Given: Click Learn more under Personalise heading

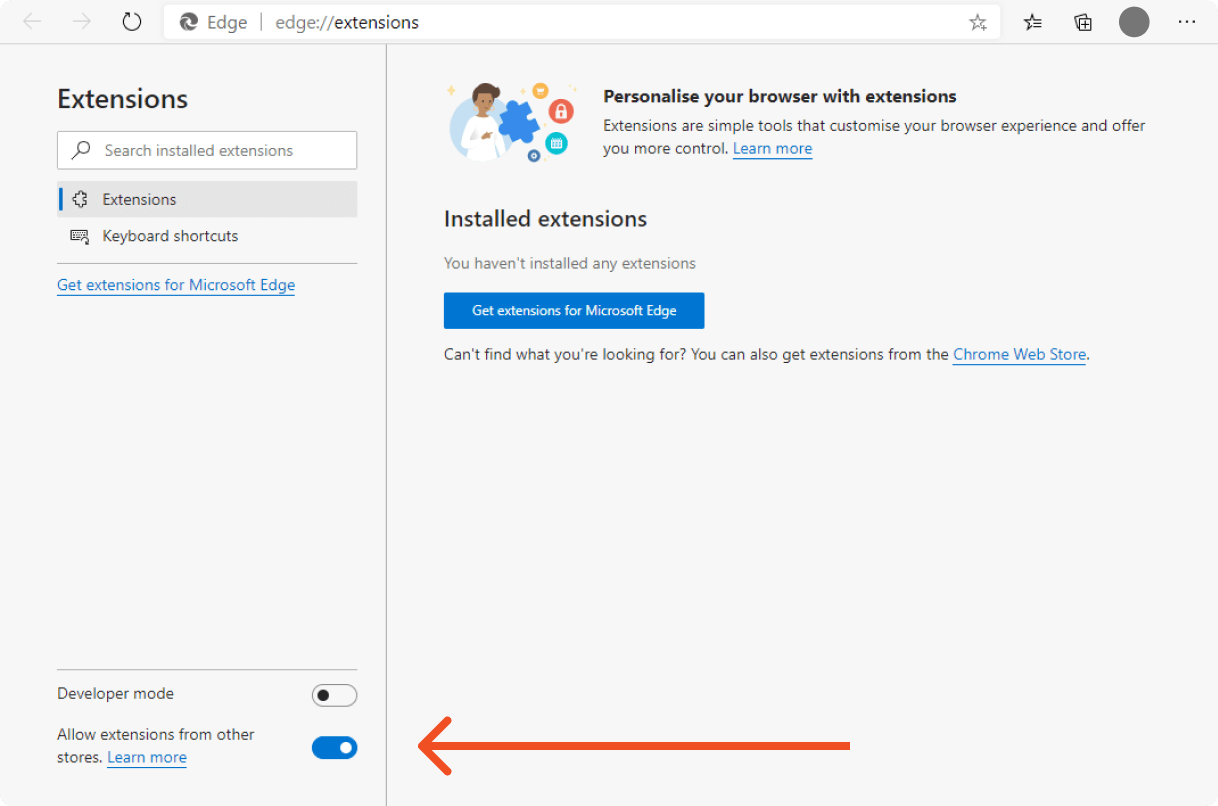Looking at the screenshot, I should 772,149.
